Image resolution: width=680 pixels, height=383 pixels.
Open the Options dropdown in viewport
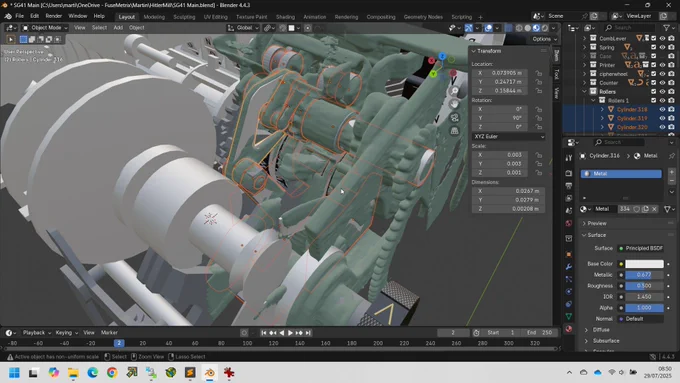(544, 39)
